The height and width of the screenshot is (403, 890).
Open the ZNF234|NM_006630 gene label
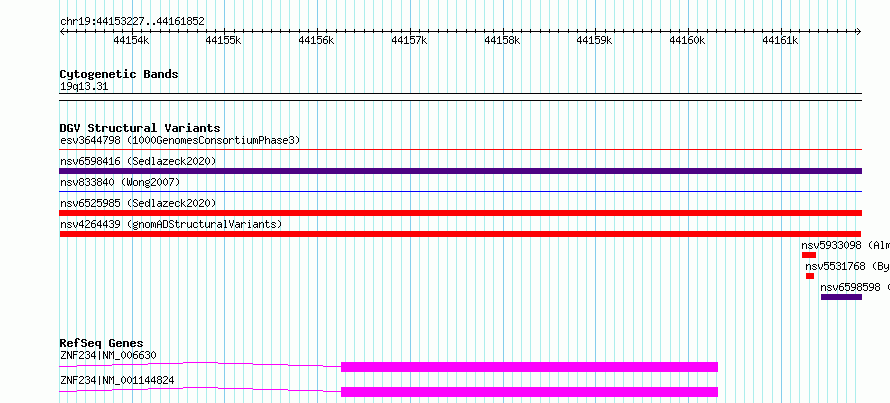[108, 356]
